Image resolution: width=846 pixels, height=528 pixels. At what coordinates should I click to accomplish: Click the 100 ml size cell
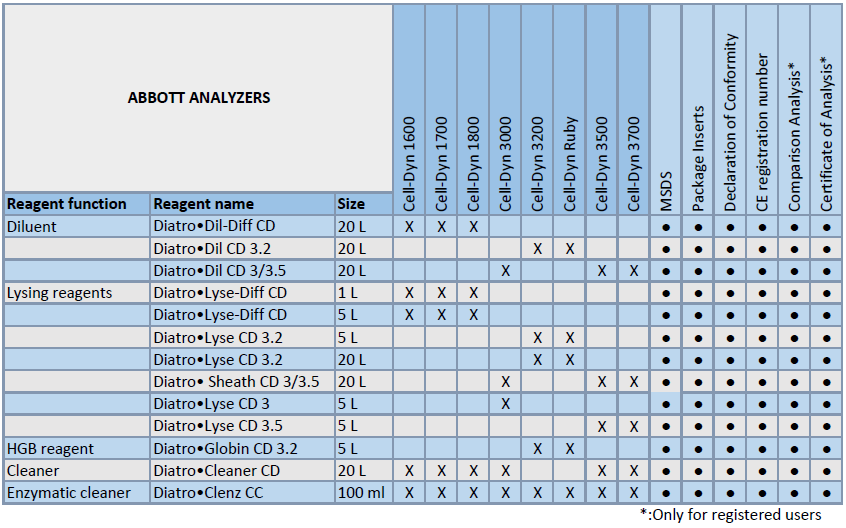(x=364, y=493)
